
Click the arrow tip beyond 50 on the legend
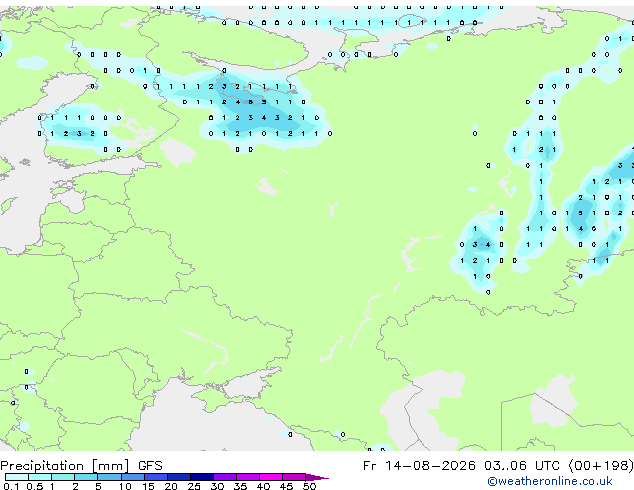317,477
